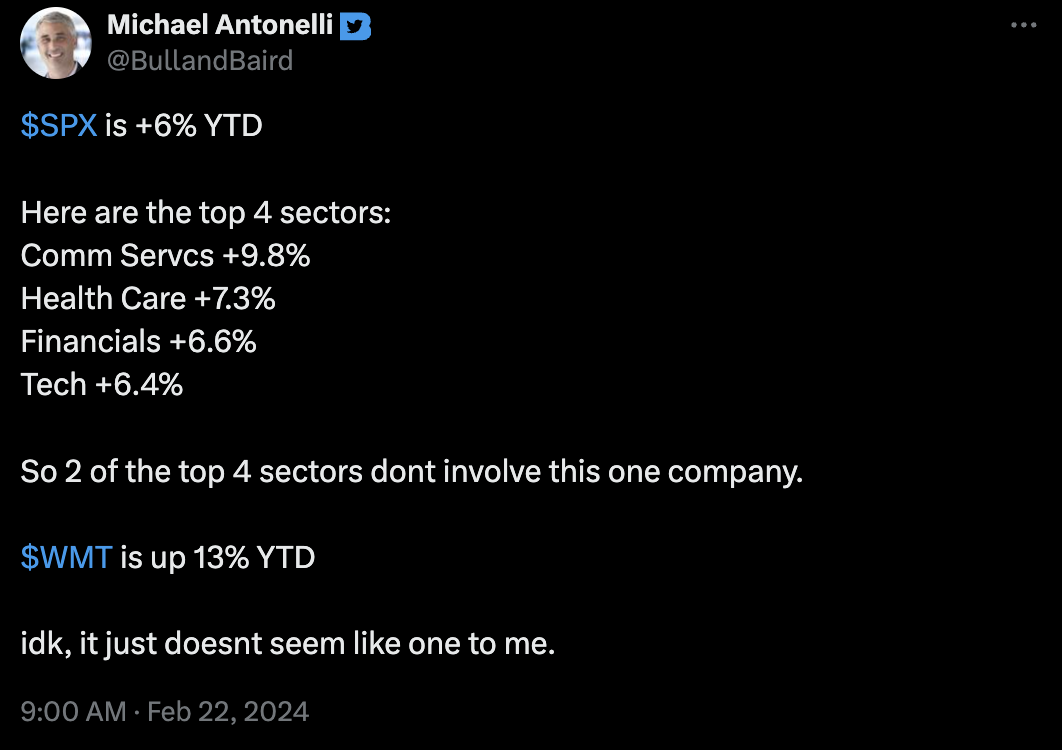This screenshot has width=1062, height=750.
Task: Click the 9:00 AM timestamp
Action: (73, 711)
